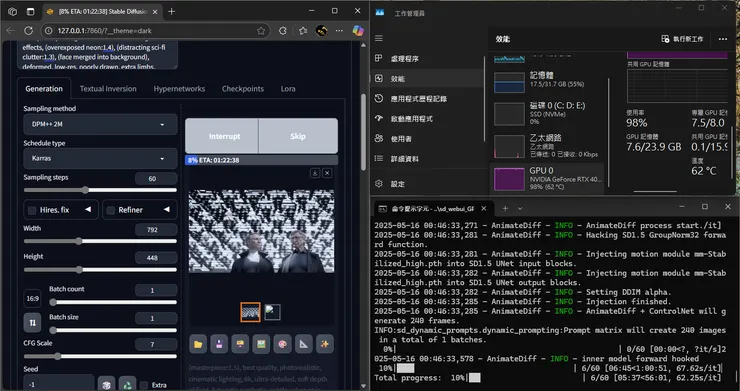
Task: Send image to img2img picture icon
Action: [261, 344]
